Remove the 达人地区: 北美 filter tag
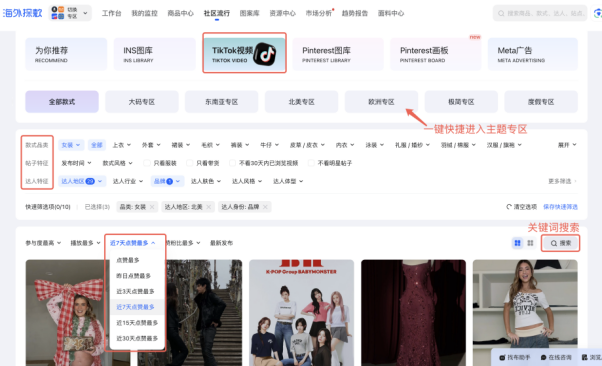 point(208,207)
